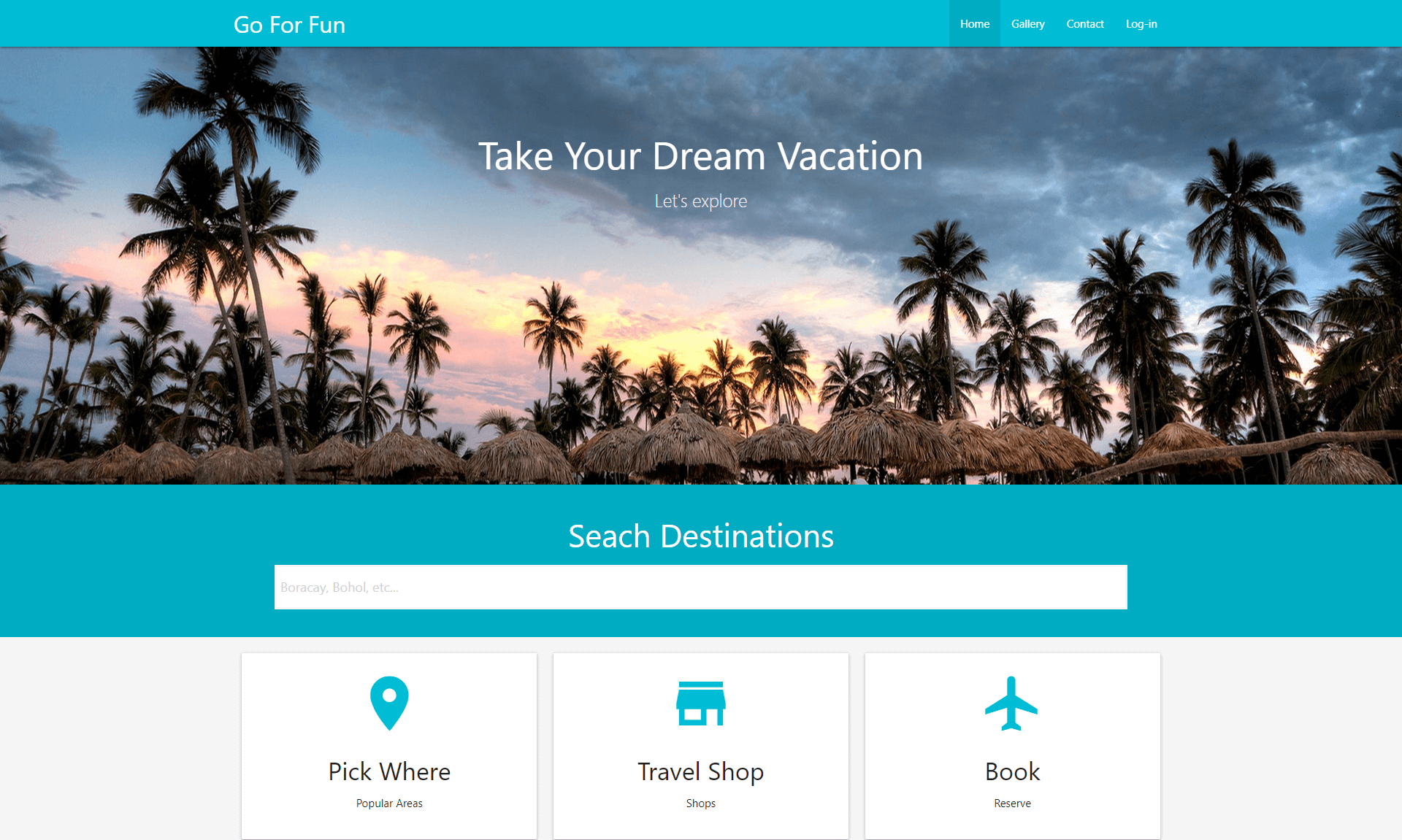Open the Home nav tab
This screenshot has width=1402, height=840.
[x=975, y=23]
